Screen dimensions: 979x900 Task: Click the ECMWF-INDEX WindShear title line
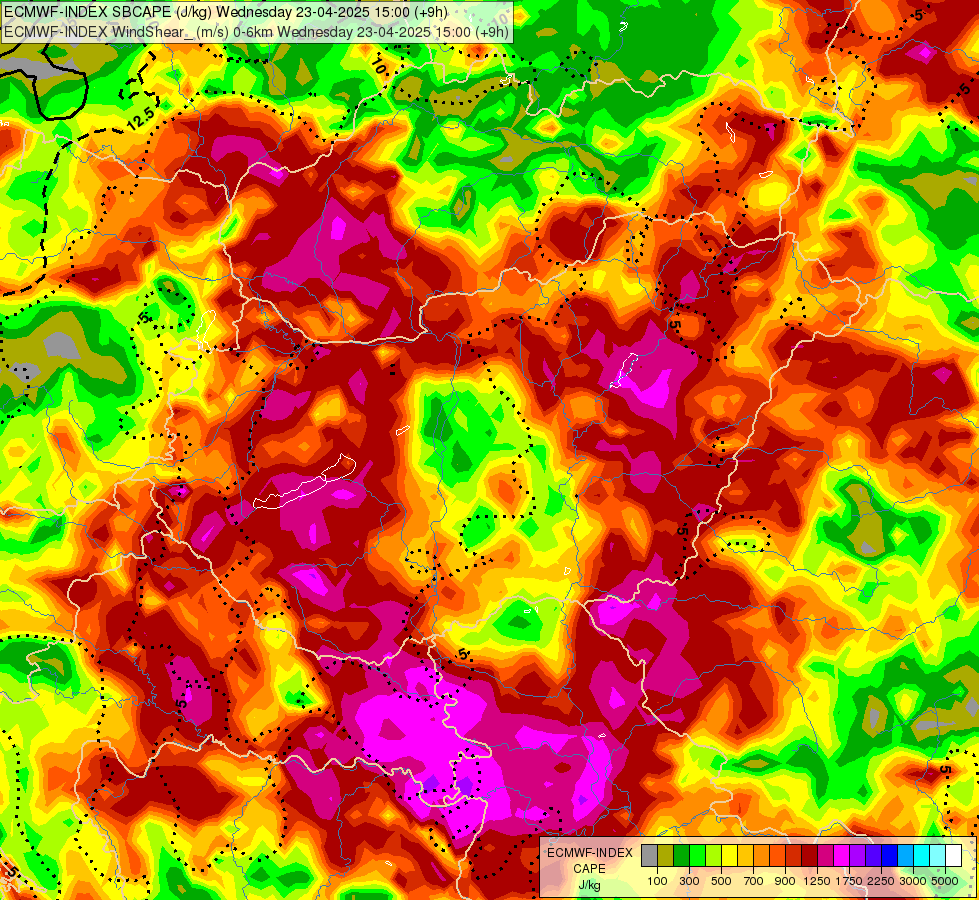pyautogui.click(x=257, y=32)
